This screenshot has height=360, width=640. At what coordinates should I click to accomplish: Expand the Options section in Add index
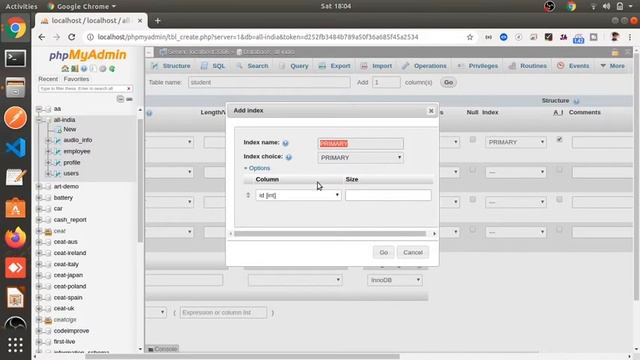[257, 168]
